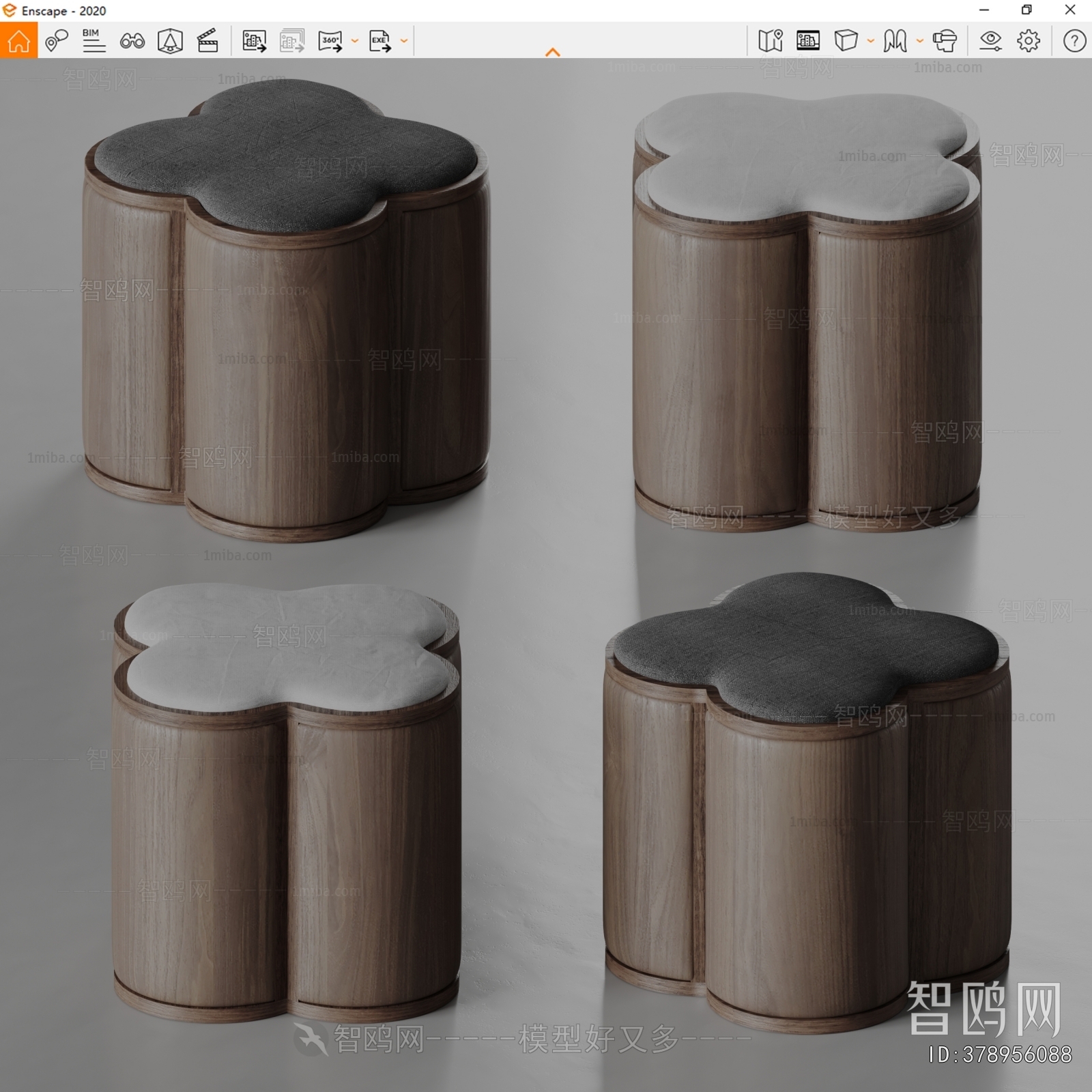This screenshot has height=1092, width=1092.
Task: Open the video editor clapperboard icon
Action: point(207,41)
